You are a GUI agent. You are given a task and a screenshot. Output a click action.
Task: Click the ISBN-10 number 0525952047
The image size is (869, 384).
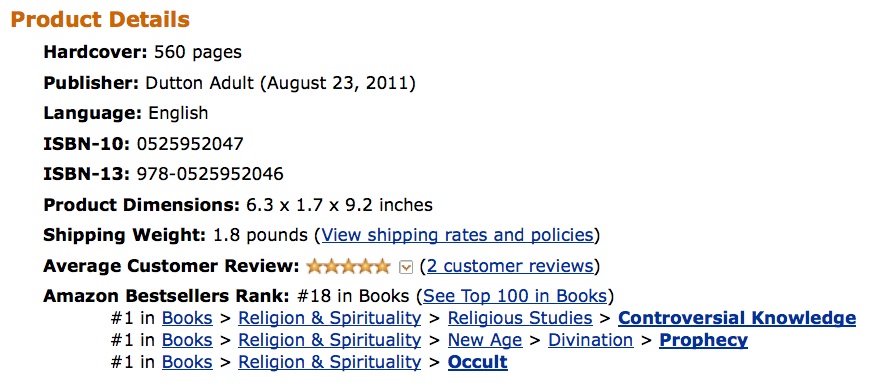click(x=190, y=144)
